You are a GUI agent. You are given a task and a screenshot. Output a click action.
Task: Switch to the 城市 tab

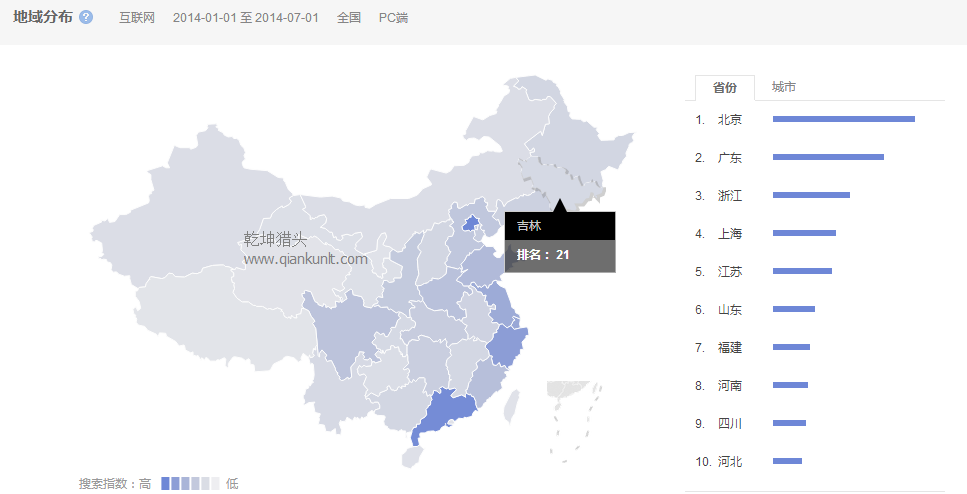(x=783, y=87)
